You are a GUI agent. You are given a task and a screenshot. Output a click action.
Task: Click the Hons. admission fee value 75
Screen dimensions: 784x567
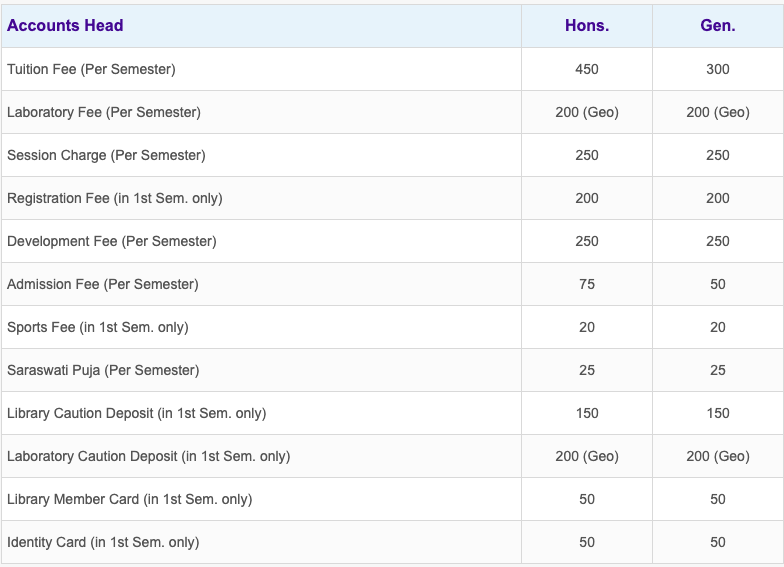point(587,284)
